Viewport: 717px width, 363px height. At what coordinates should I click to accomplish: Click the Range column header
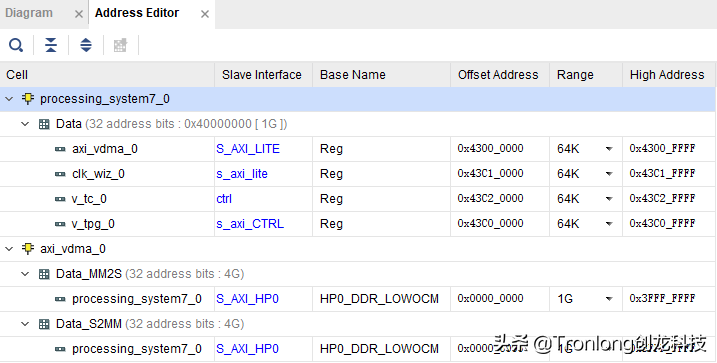point(586,75)
